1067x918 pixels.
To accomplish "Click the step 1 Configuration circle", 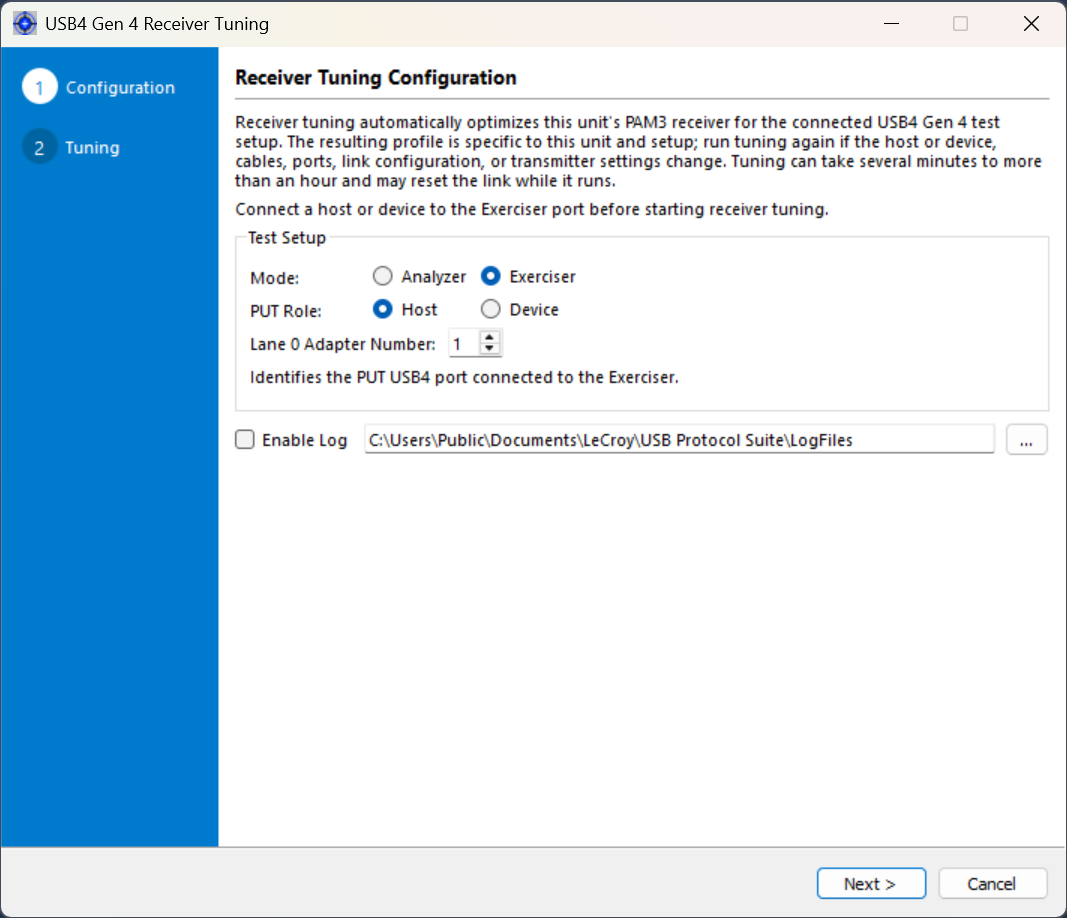I will click(x=39, y=87).
